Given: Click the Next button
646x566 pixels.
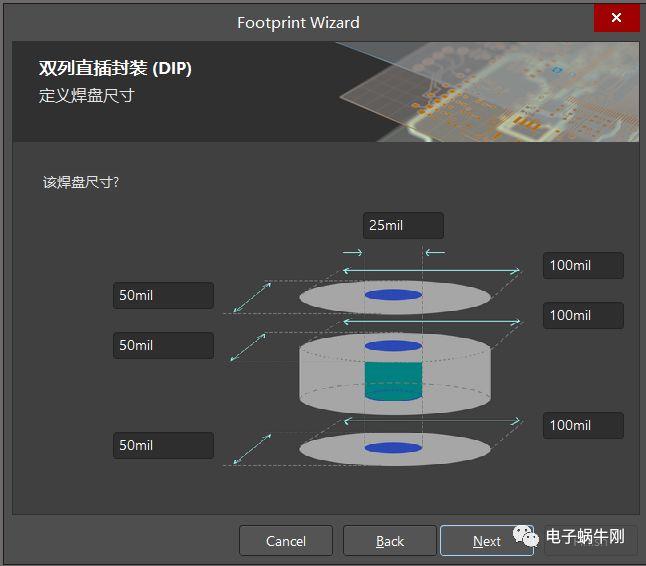Looking at the screenshot, I should point(487,540).
